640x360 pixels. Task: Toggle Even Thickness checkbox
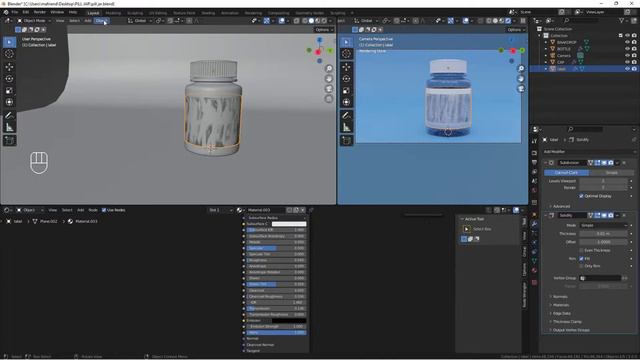click(x=581, y=250)
